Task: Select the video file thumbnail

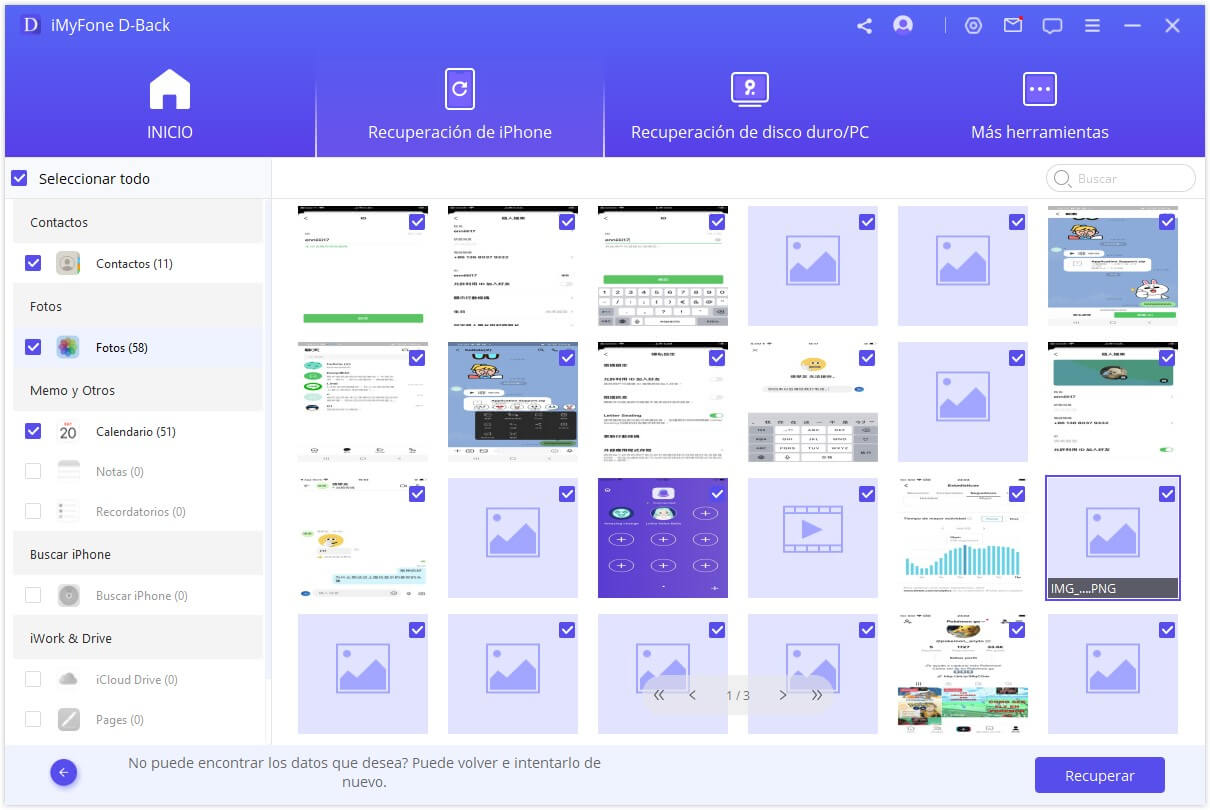Action: [812, 538]
